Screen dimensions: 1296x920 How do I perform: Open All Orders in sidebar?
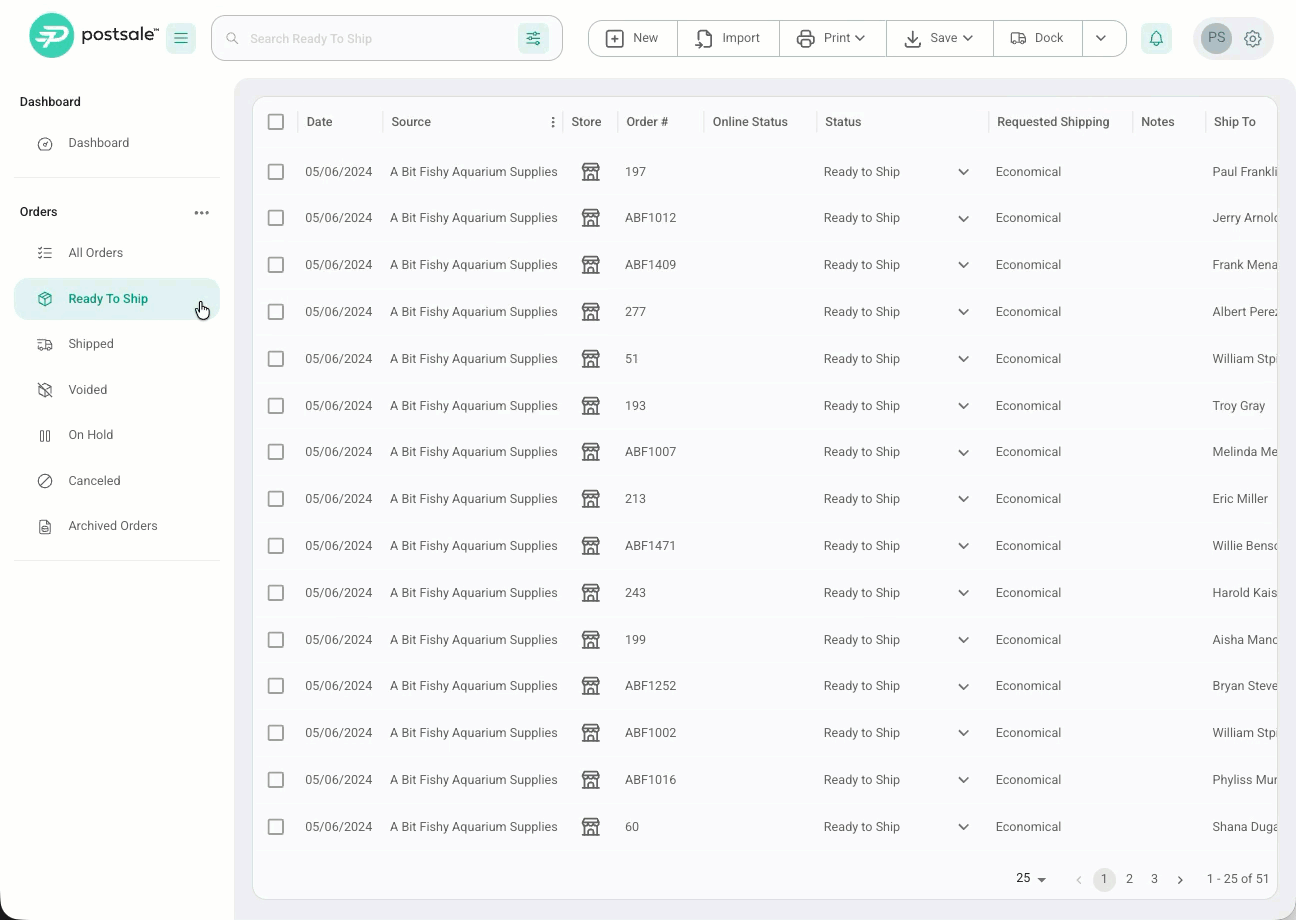[x=116, y=253]
